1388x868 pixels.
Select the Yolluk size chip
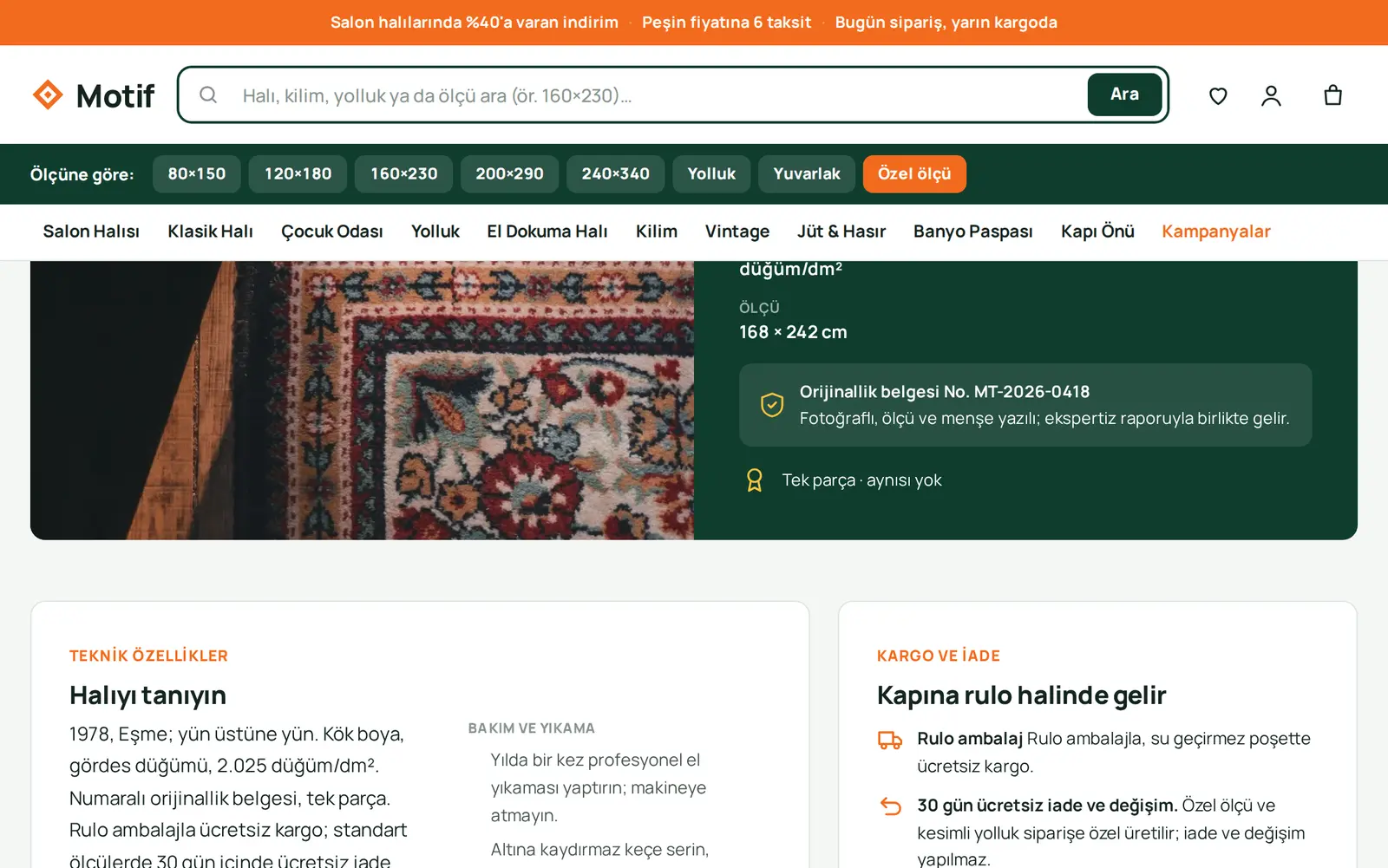[x=711, y=174]
